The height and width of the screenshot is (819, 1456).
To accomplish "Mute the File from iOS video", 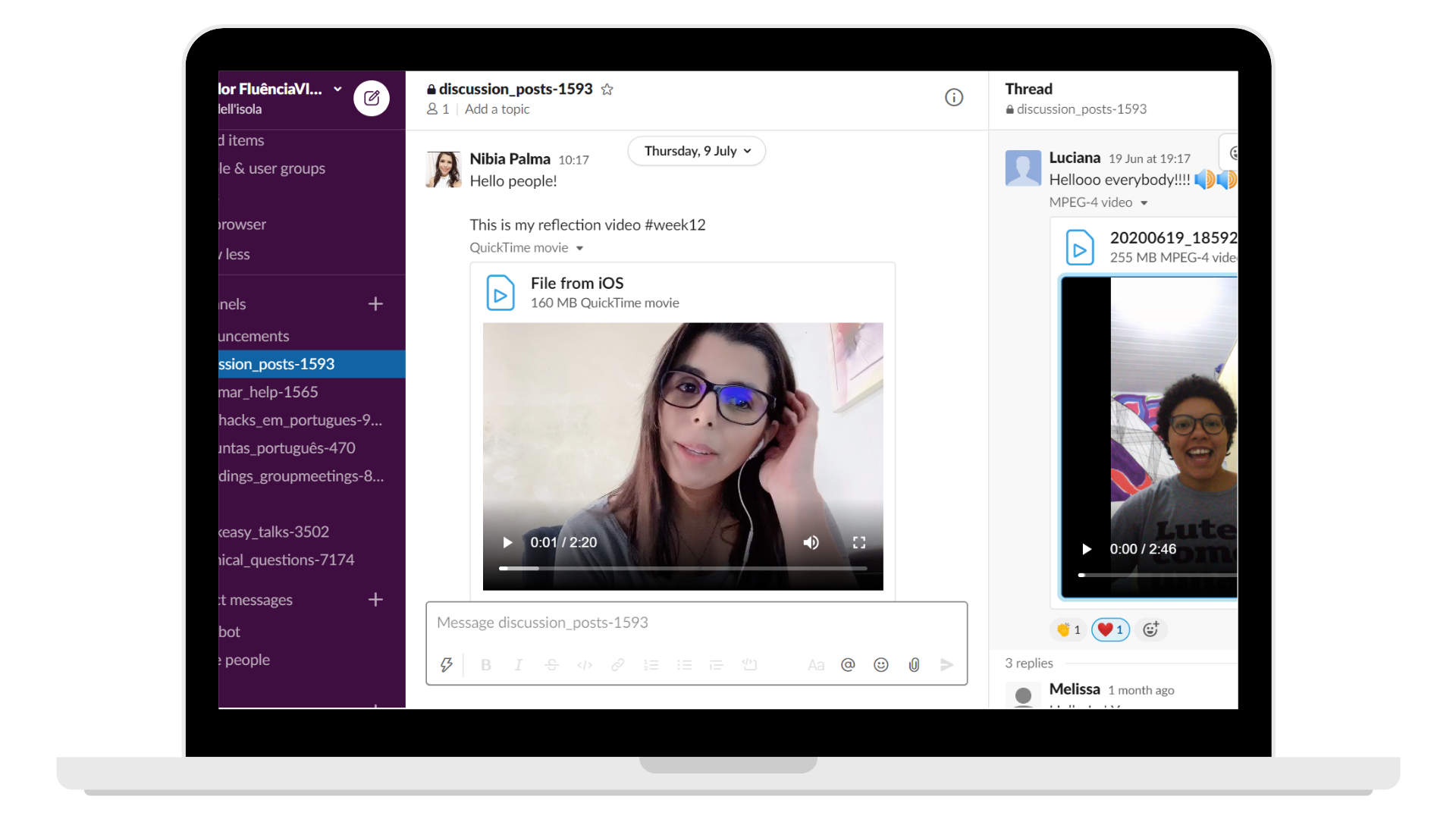I will tap(811, 542).
